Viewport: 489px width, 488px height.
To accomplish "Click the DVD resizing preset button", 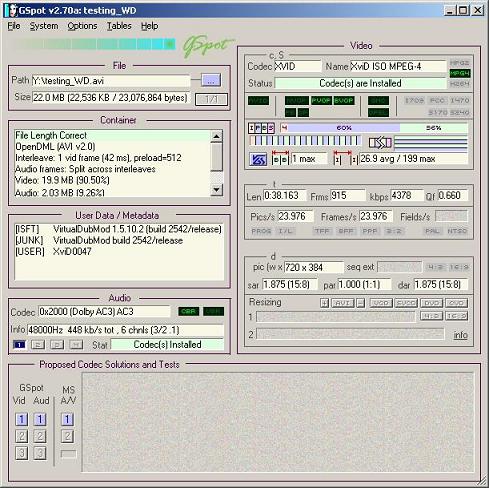I will (431, 303).
